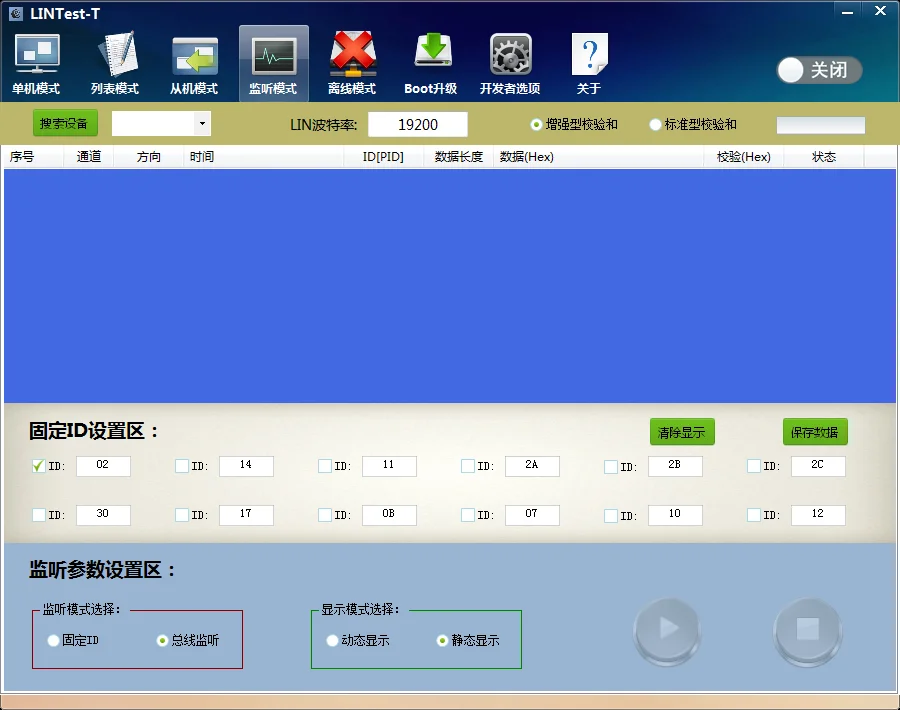Uncheck the ID 02 checkbox

tap(38, 466)
